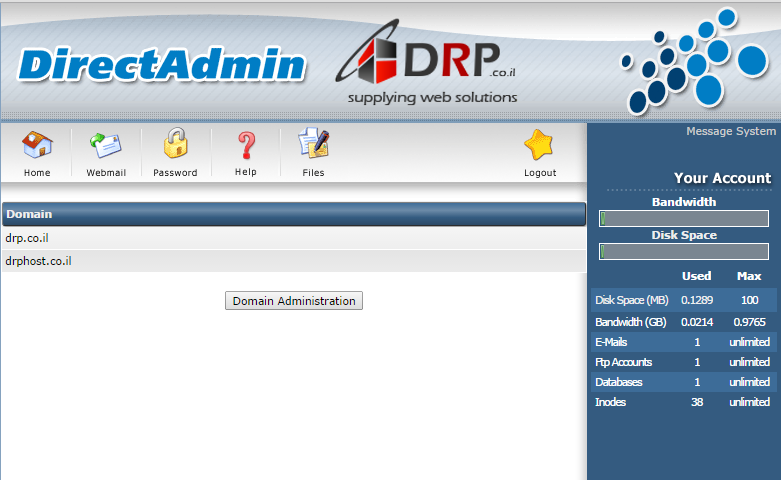Click the DirectAdmin logo in the banner

(162, 65)
